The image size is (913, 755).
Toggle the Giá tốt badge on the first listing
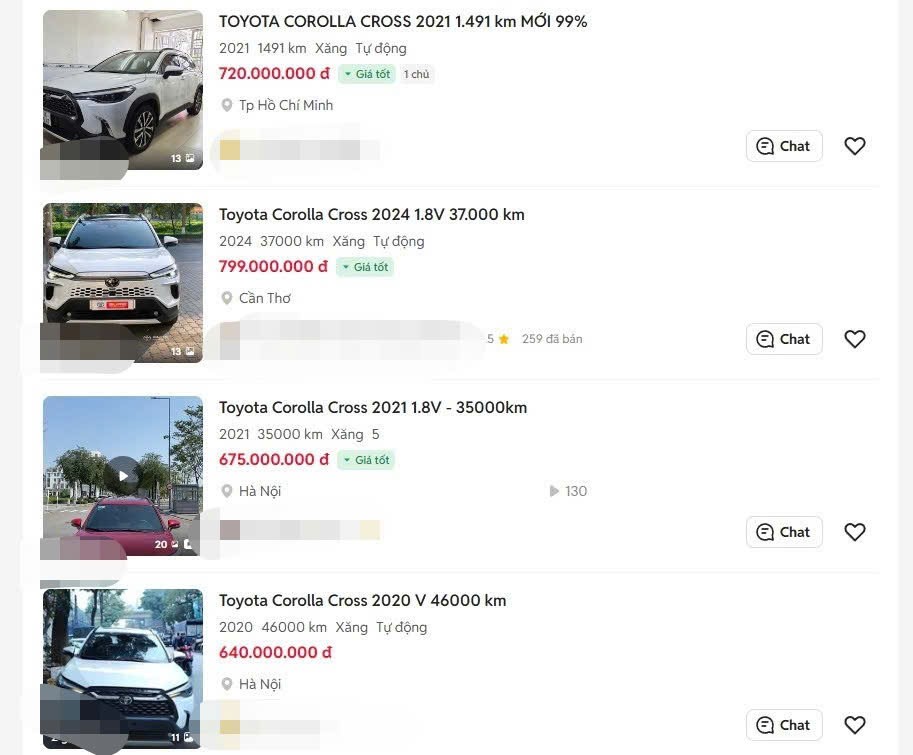click(x=367, y=73)
